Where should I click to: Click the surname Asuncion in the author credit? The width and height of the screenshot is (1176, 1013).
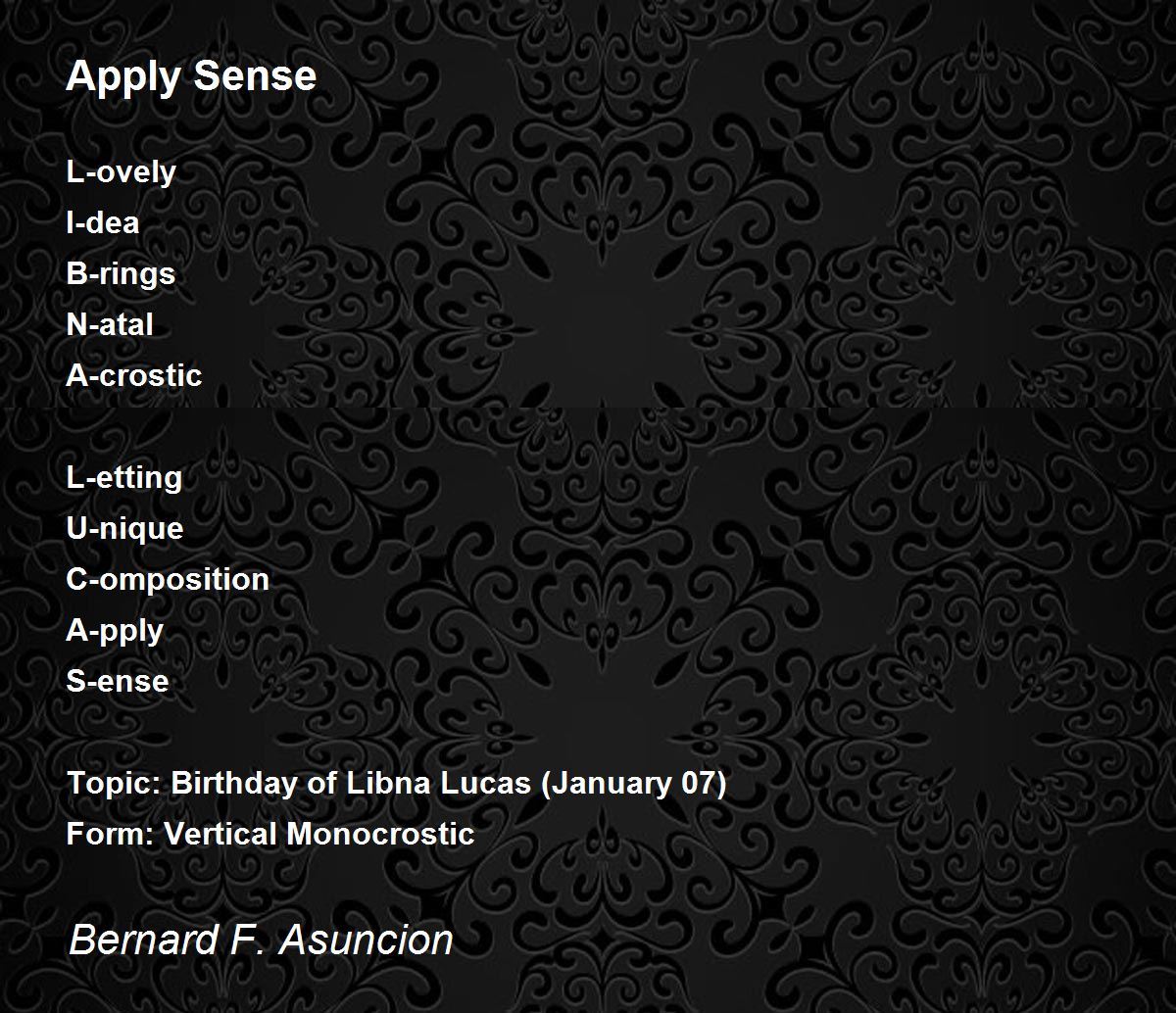[367, 941]
